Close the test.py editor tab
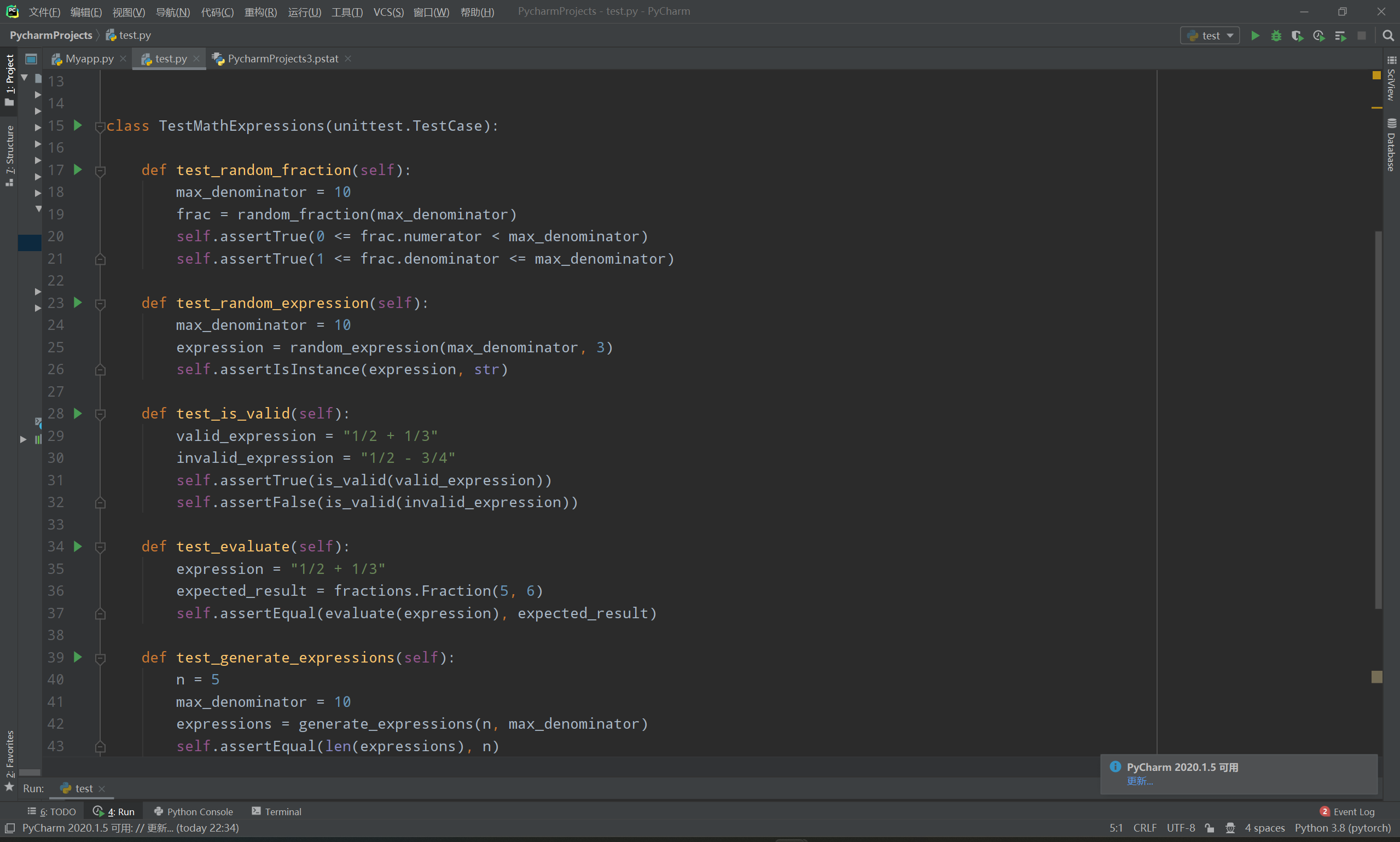The width and height of the screenshot is (1400, 842). [x=196, y=59]
